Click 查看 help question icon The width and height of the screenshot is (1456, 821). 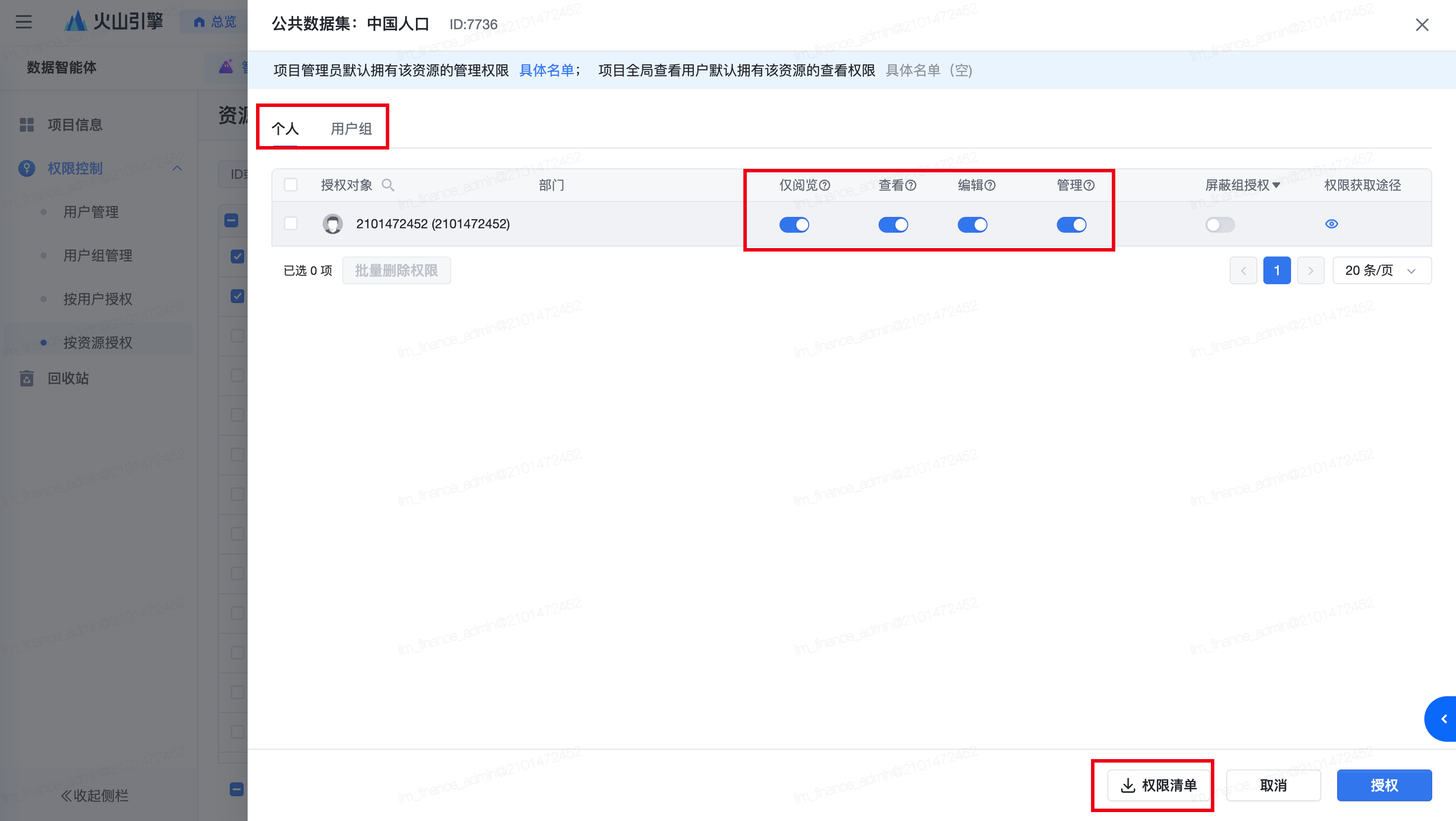click(911, 185)
